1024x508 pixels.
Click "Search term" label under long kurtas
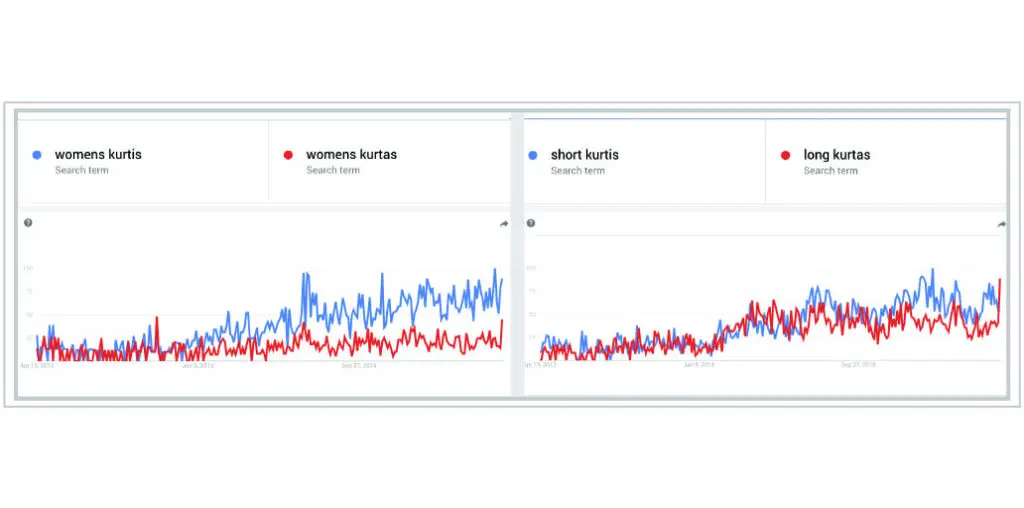pos(831,171)
